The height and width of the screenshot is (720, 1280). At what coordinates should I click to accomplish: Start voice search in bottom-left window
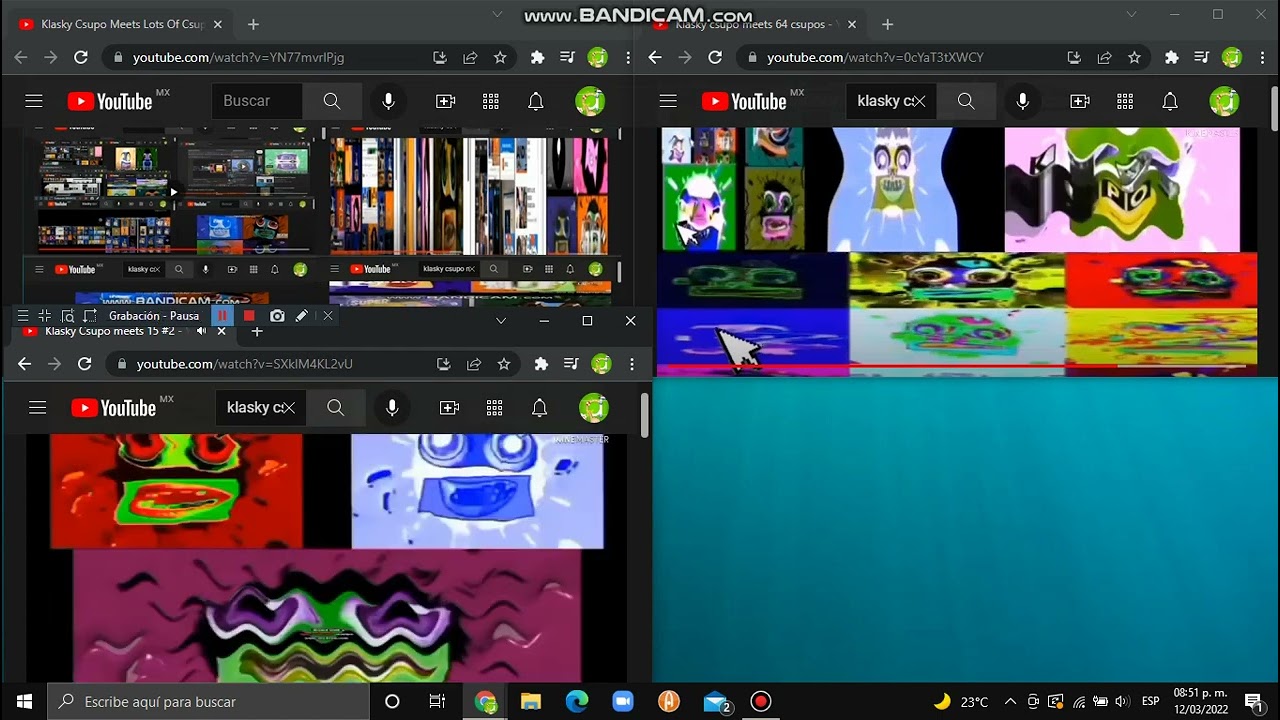[x=392, y=407]
